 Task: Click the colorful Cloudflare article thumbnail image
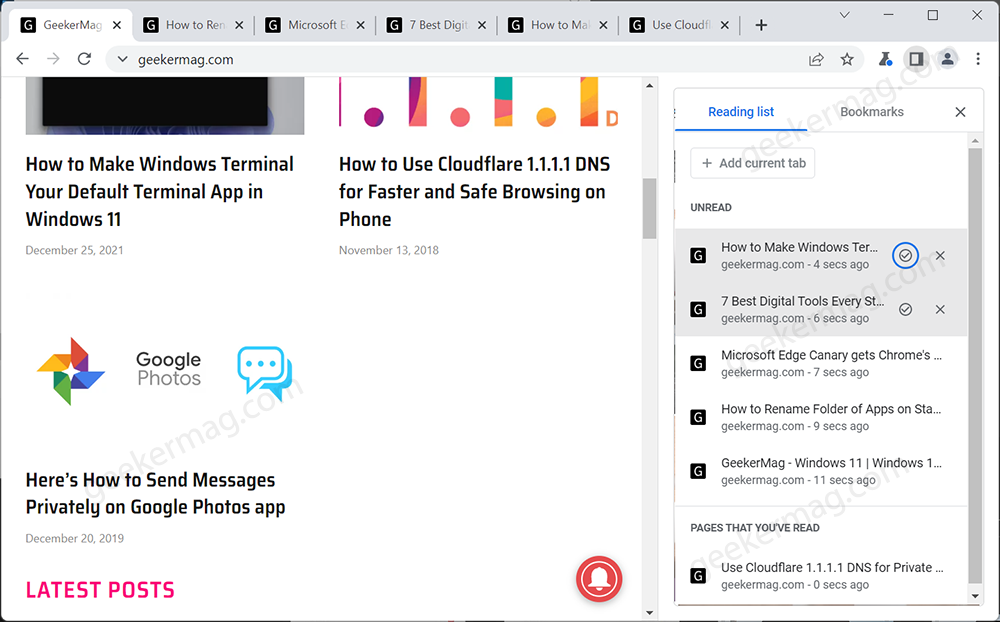point(478,103)
